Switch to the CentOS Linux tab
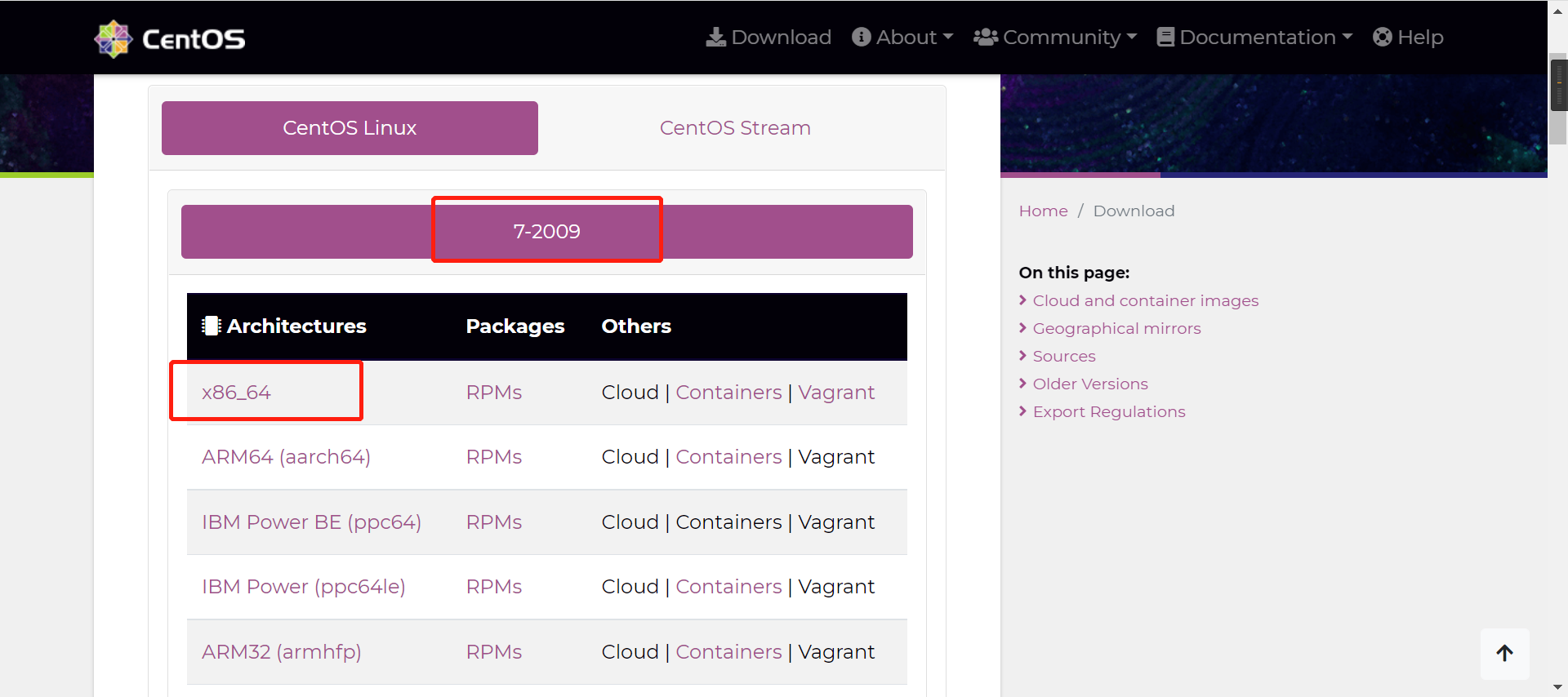Viewport: 1568px width, 697px height. point(350,128)
